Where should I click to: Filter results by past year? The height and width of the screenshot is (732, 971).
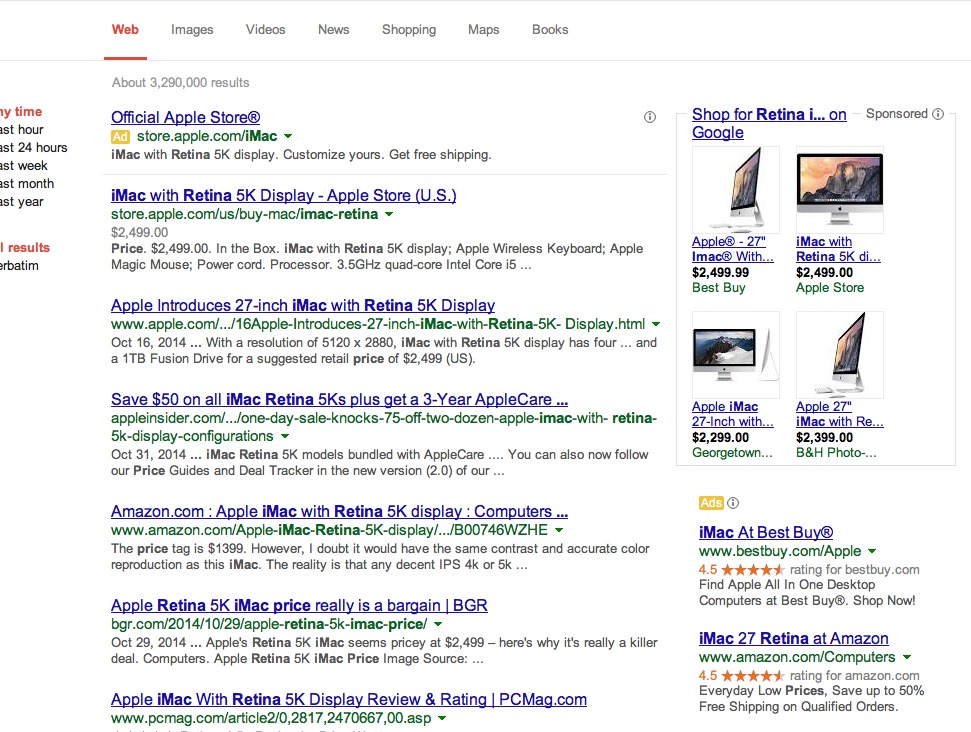[x=22, y=201]
